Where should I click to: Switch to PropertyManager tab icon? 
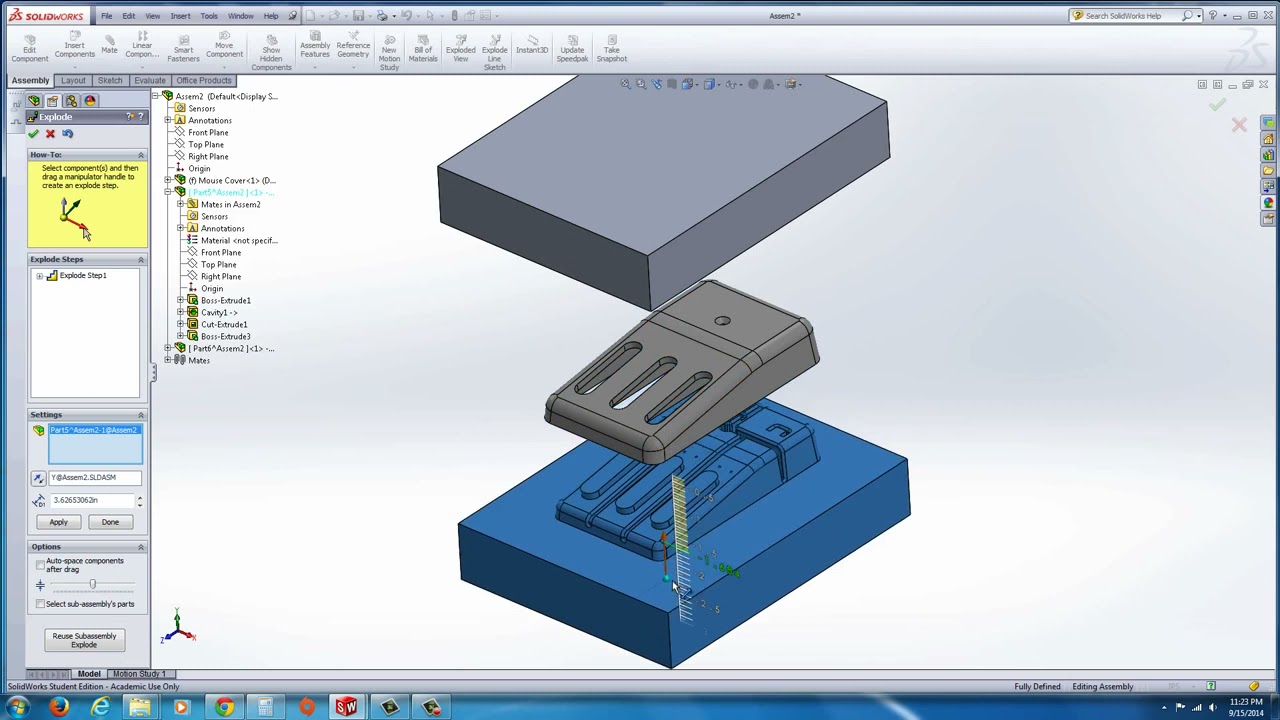(52, 101)
